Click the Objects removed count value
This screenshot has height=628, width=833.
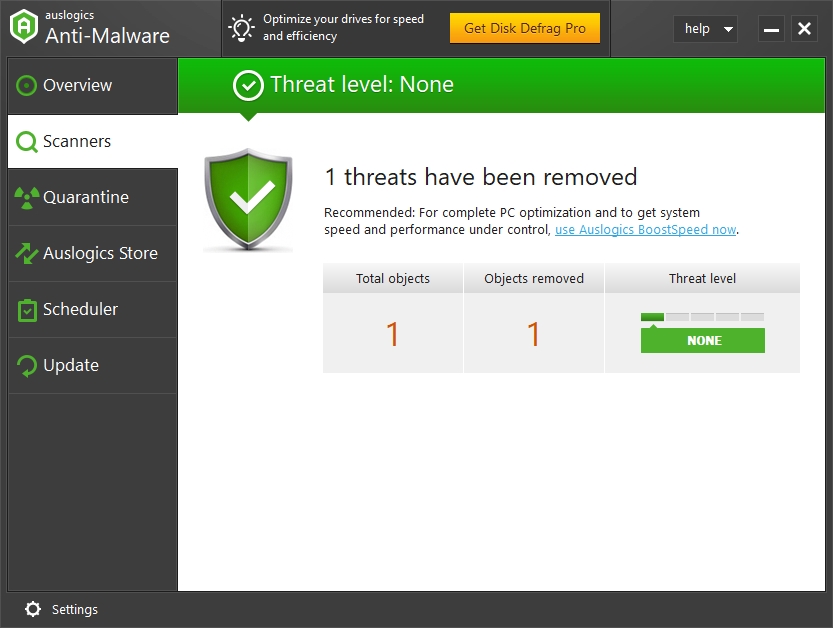tap(534, 334)
